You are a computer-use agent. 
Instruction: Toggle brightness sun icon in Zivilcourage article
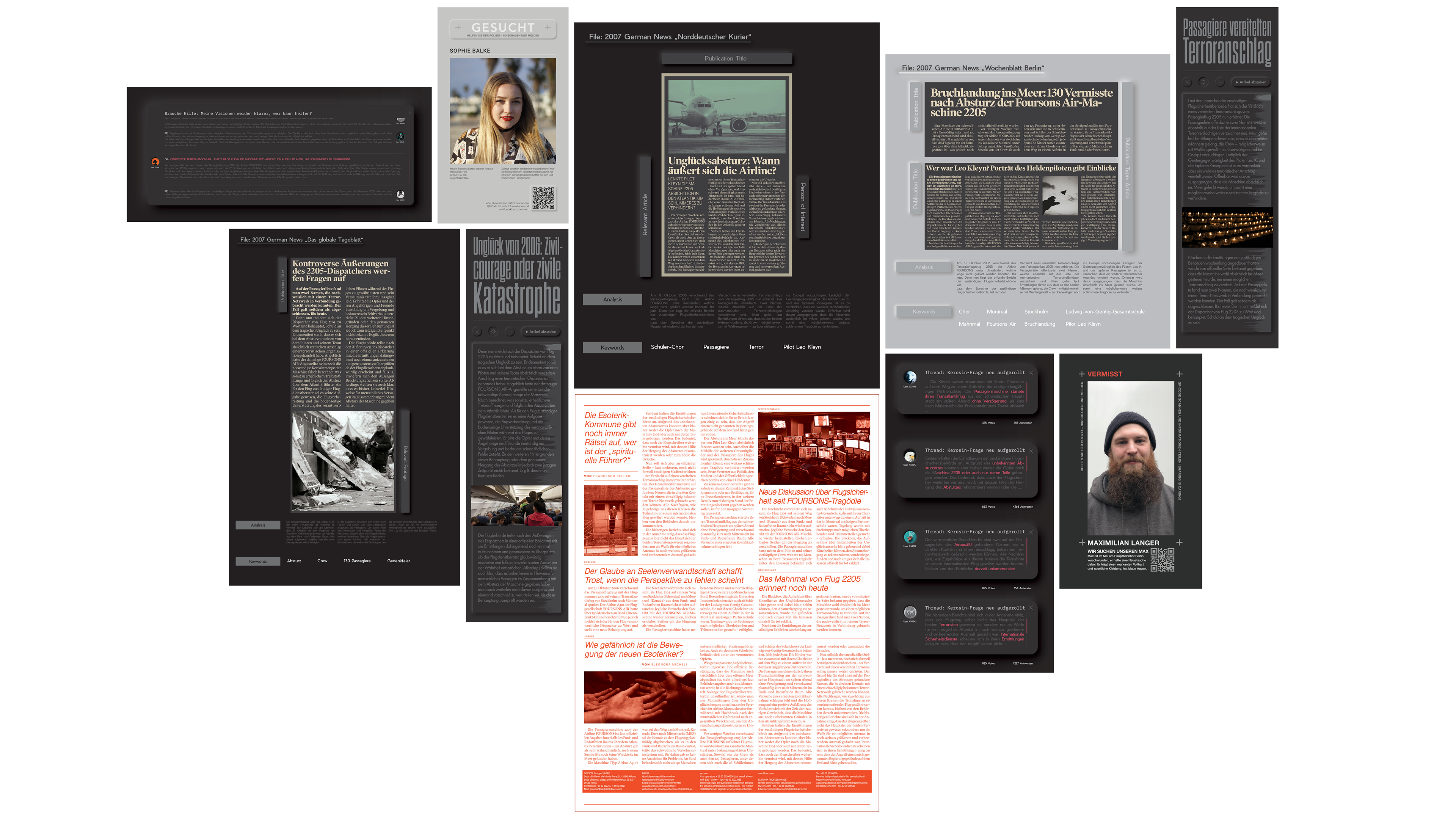(x=493, y=332)
